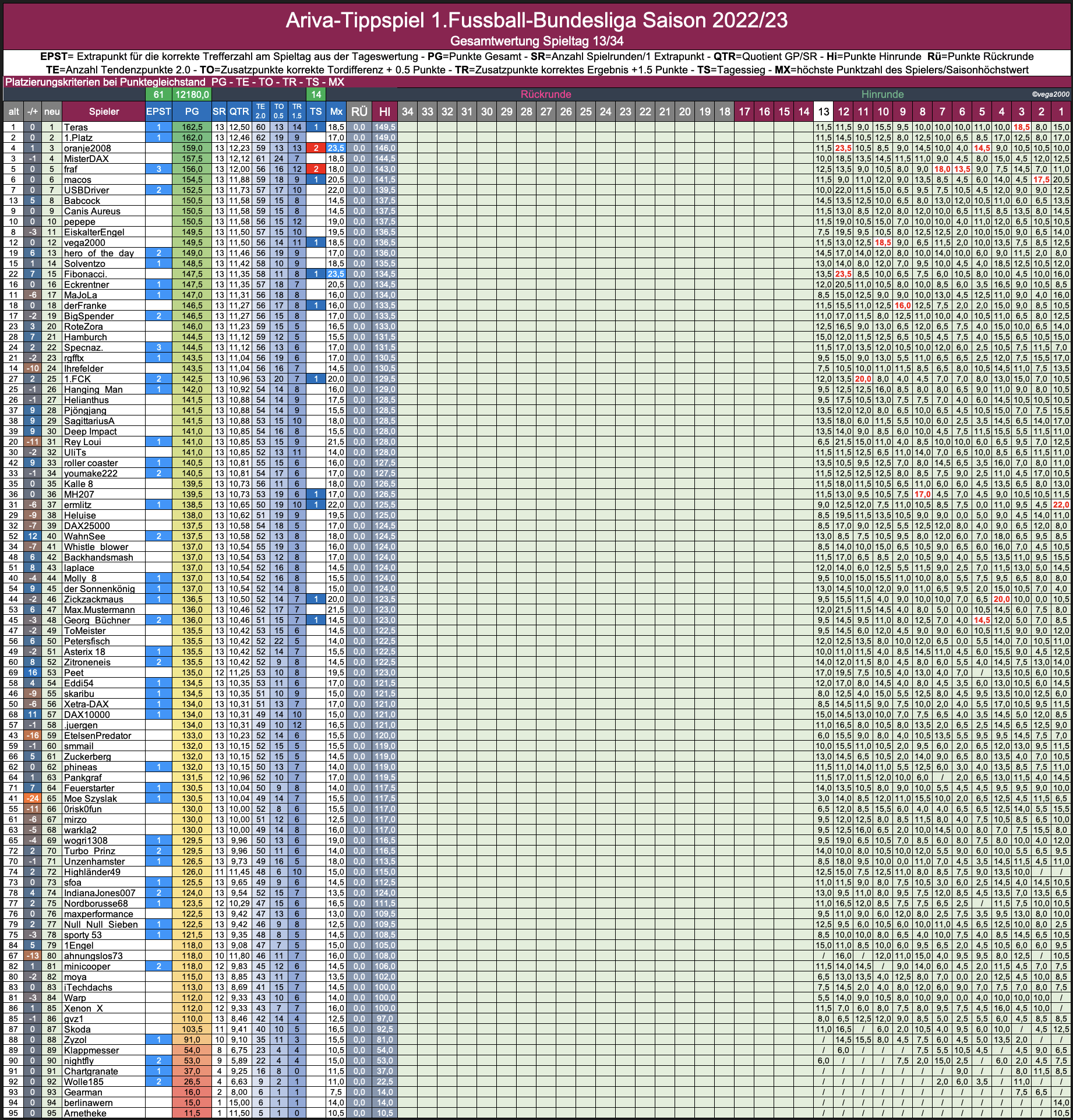1073x1120 pixels.
Task: Select player name 'EtelsenPredator'
Action: (98, 735)
